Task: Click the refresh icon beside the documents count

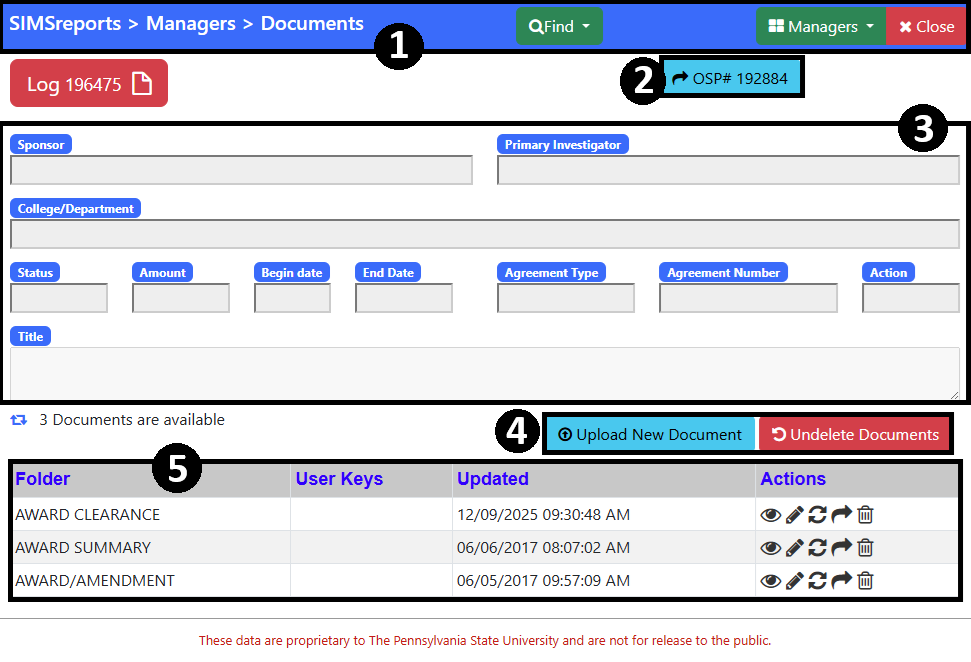Action: [18, 420]
